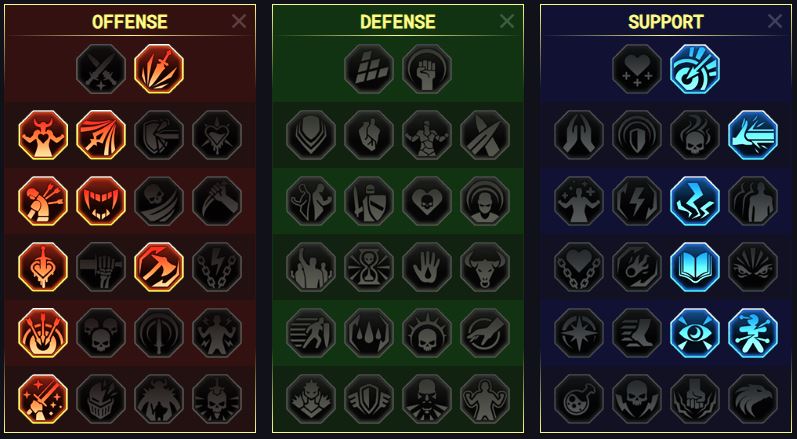The image size is (797, 439).
Task: Select the bull head mastery in Defense
Action: 485,267
